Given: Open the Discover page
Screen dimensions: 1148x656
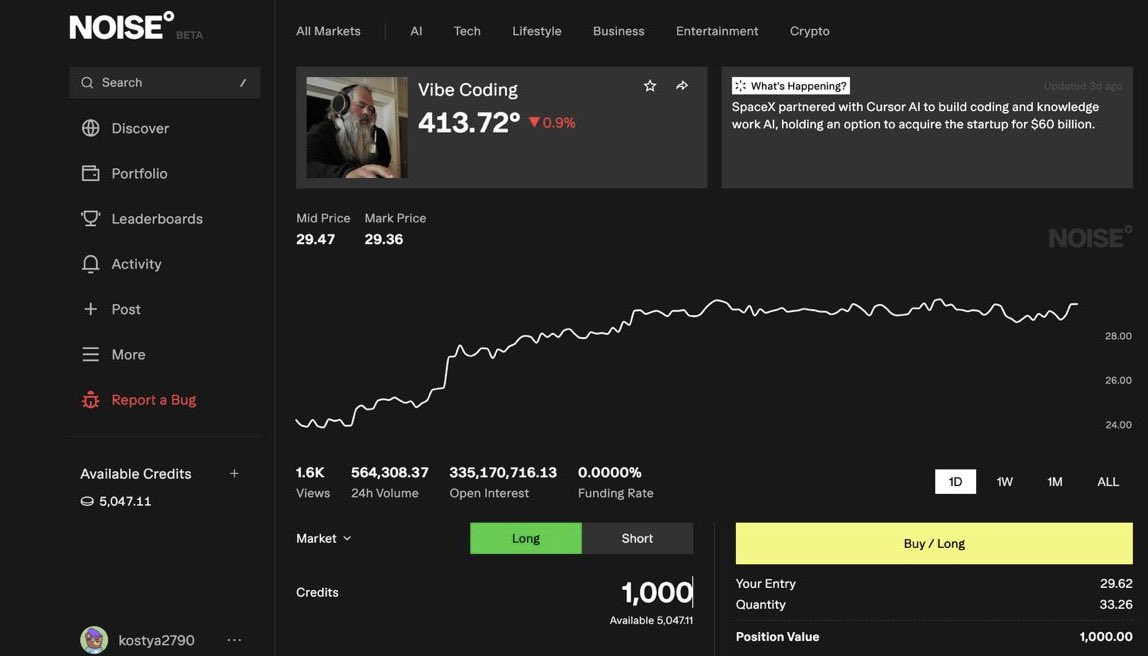Looking at the screenshot, I should tap(140, 128).
